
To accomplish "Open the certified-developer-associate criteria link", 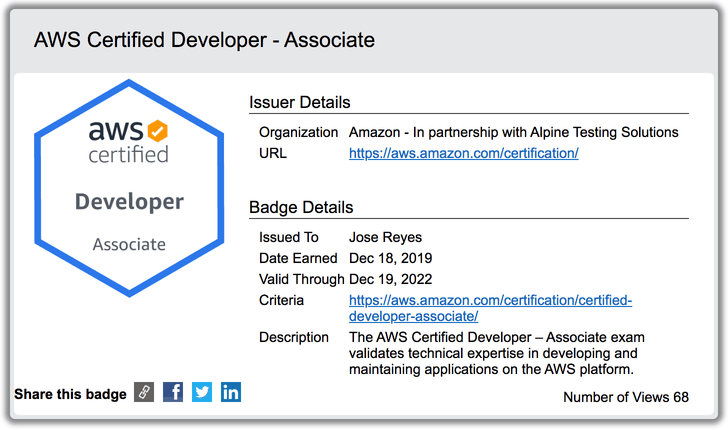I will (x=490, y=308).
